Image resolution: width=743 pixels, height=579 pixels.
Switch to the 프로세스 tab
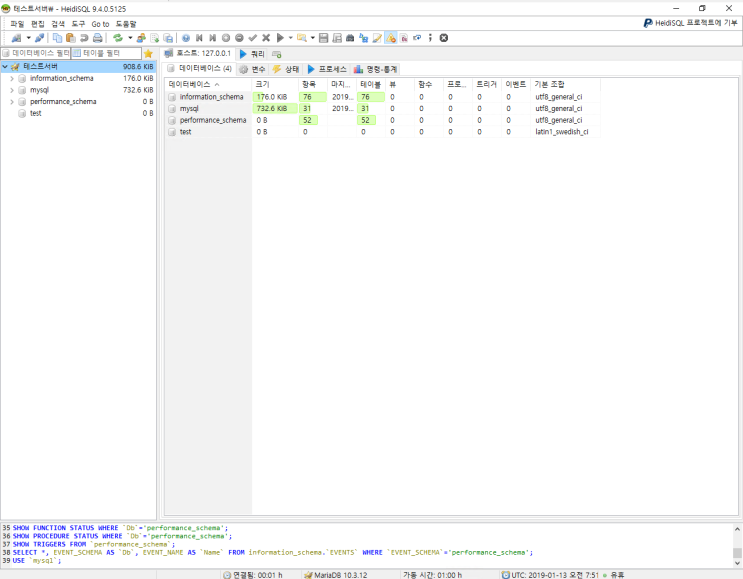(x=326, y=69)
